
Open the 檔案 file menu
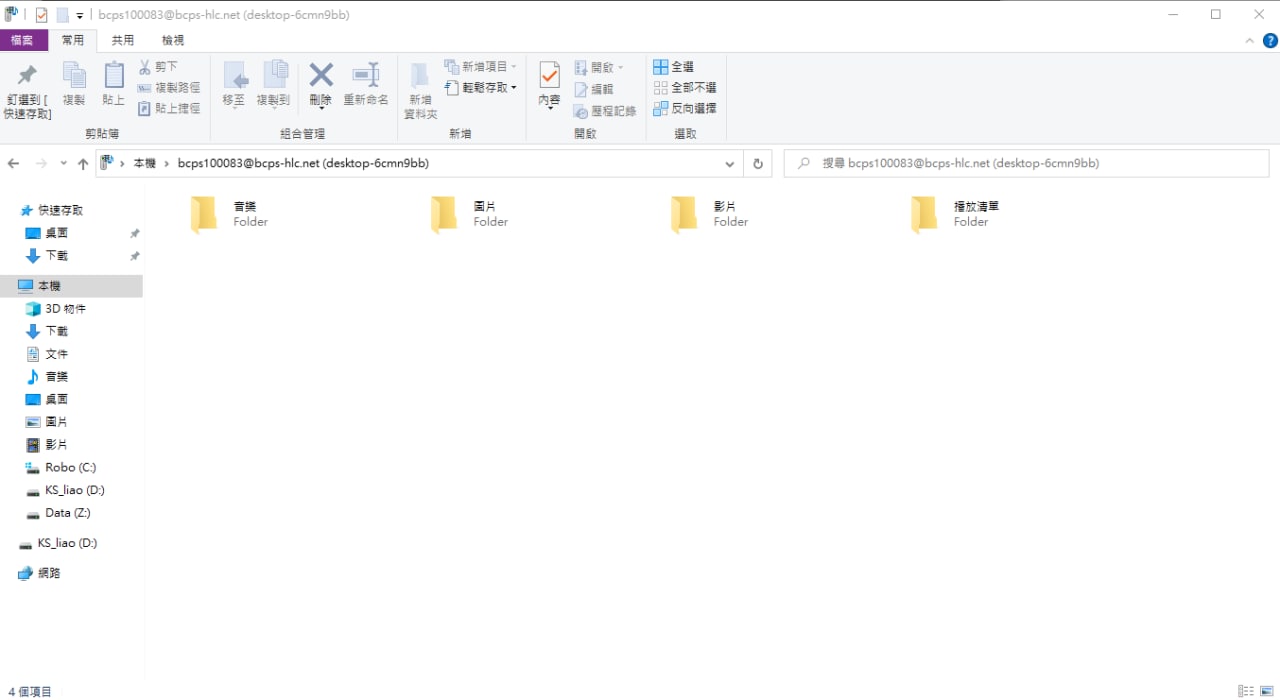(23, 41)
